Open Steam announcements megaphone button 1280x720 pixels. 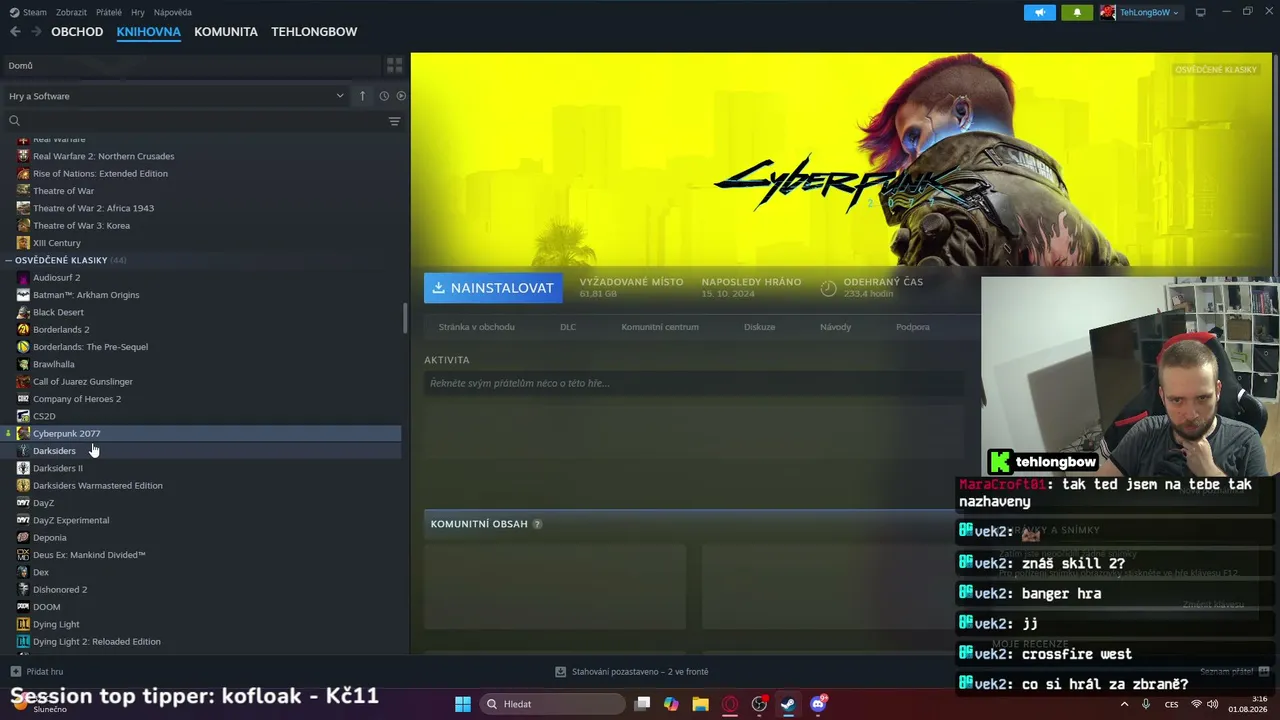pyautogui.click(x=1040, y=12)
